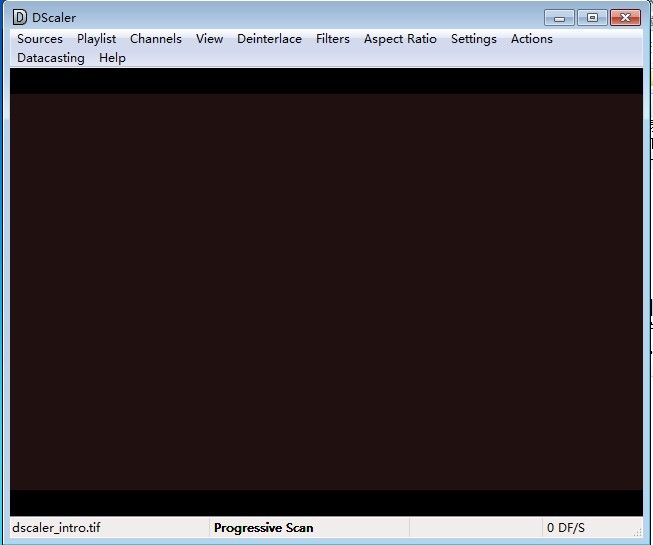Click the Progressive Scan status panel
Viewport: 653px width, 545px height.
click(x=264, y=528)
